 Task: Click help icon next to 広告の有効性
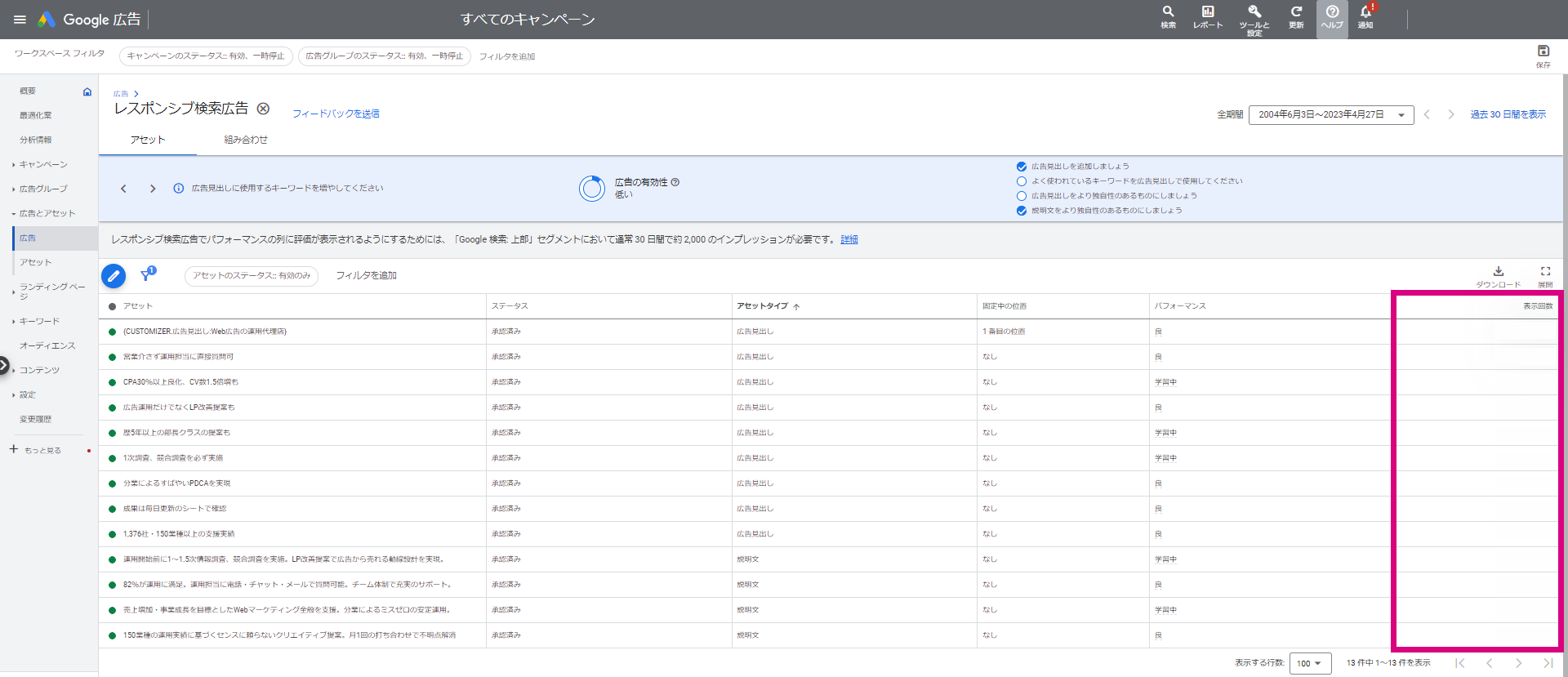pos(675,182)
